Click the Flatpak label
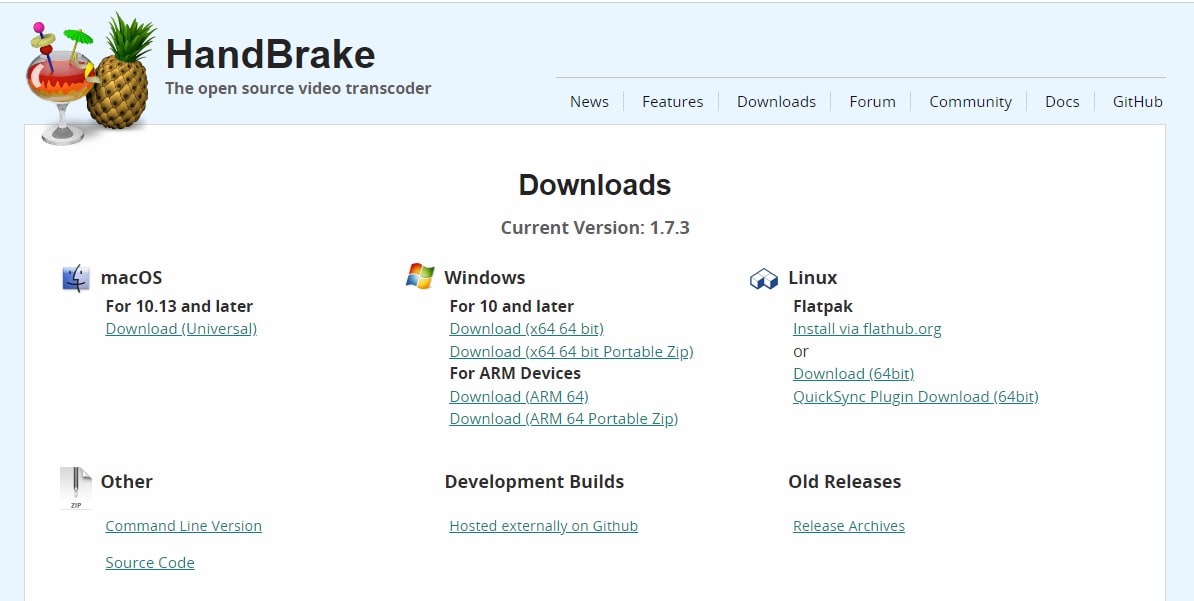Screen dimensions: 1194x601 (x=822, y=307)
